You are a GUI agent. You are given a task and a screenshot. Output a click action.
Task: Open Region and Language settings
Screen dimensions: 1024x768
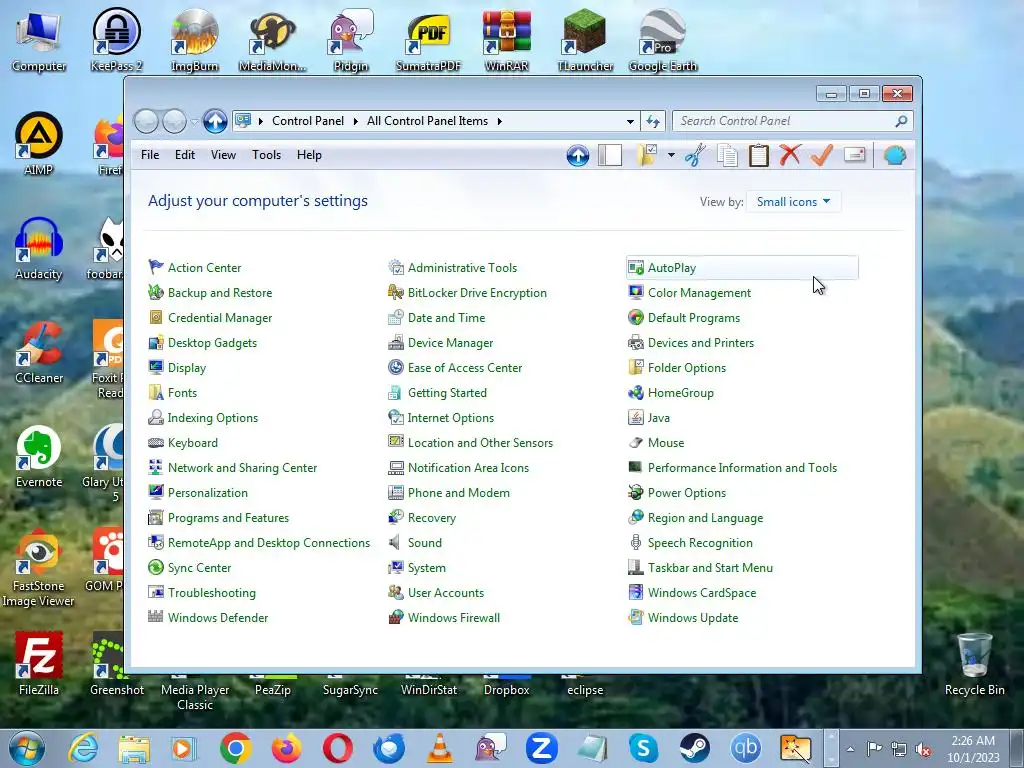tap(705, 518)
